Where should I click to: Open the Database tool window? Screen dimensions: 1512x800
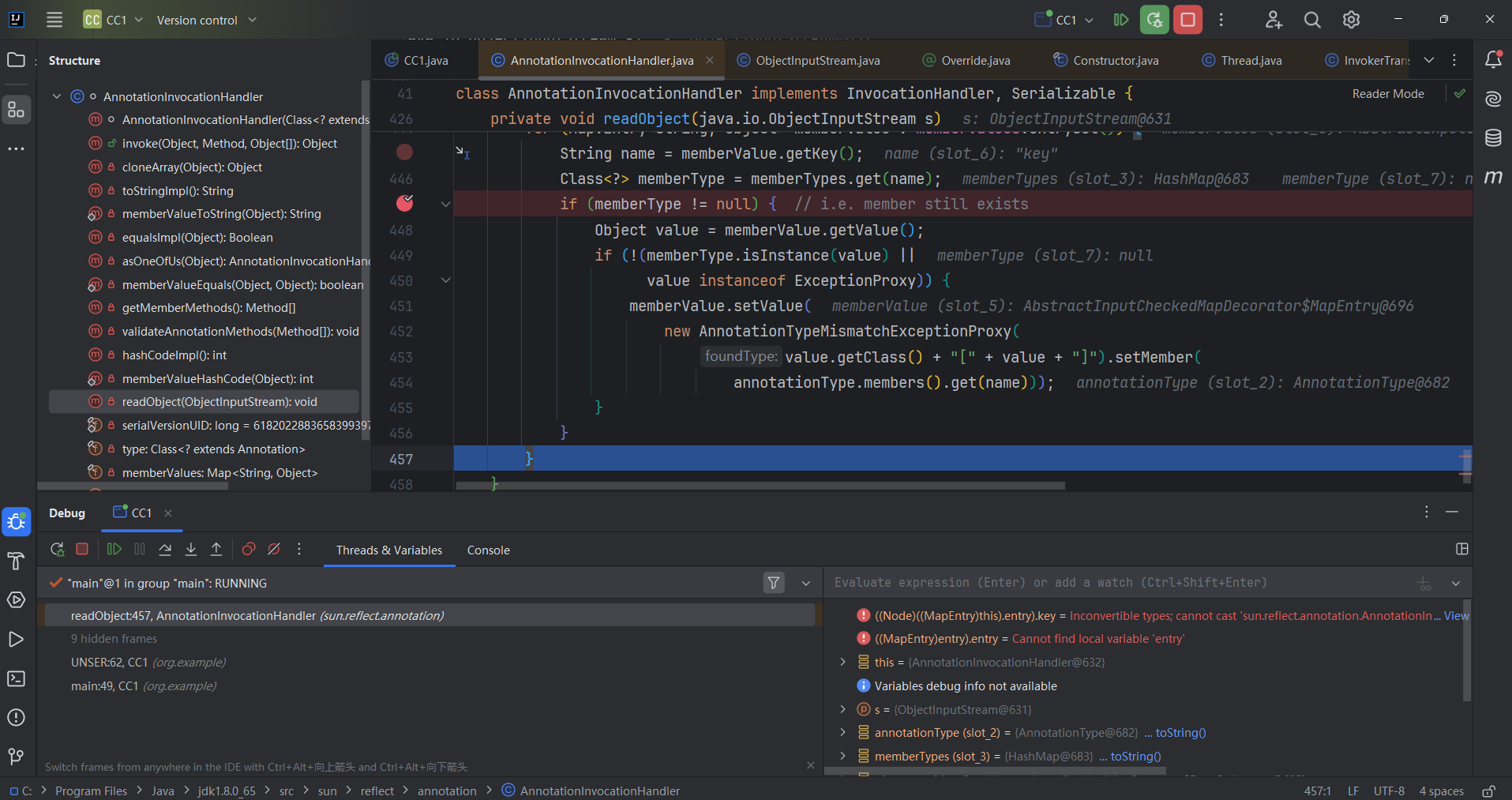coord(1493,138)
